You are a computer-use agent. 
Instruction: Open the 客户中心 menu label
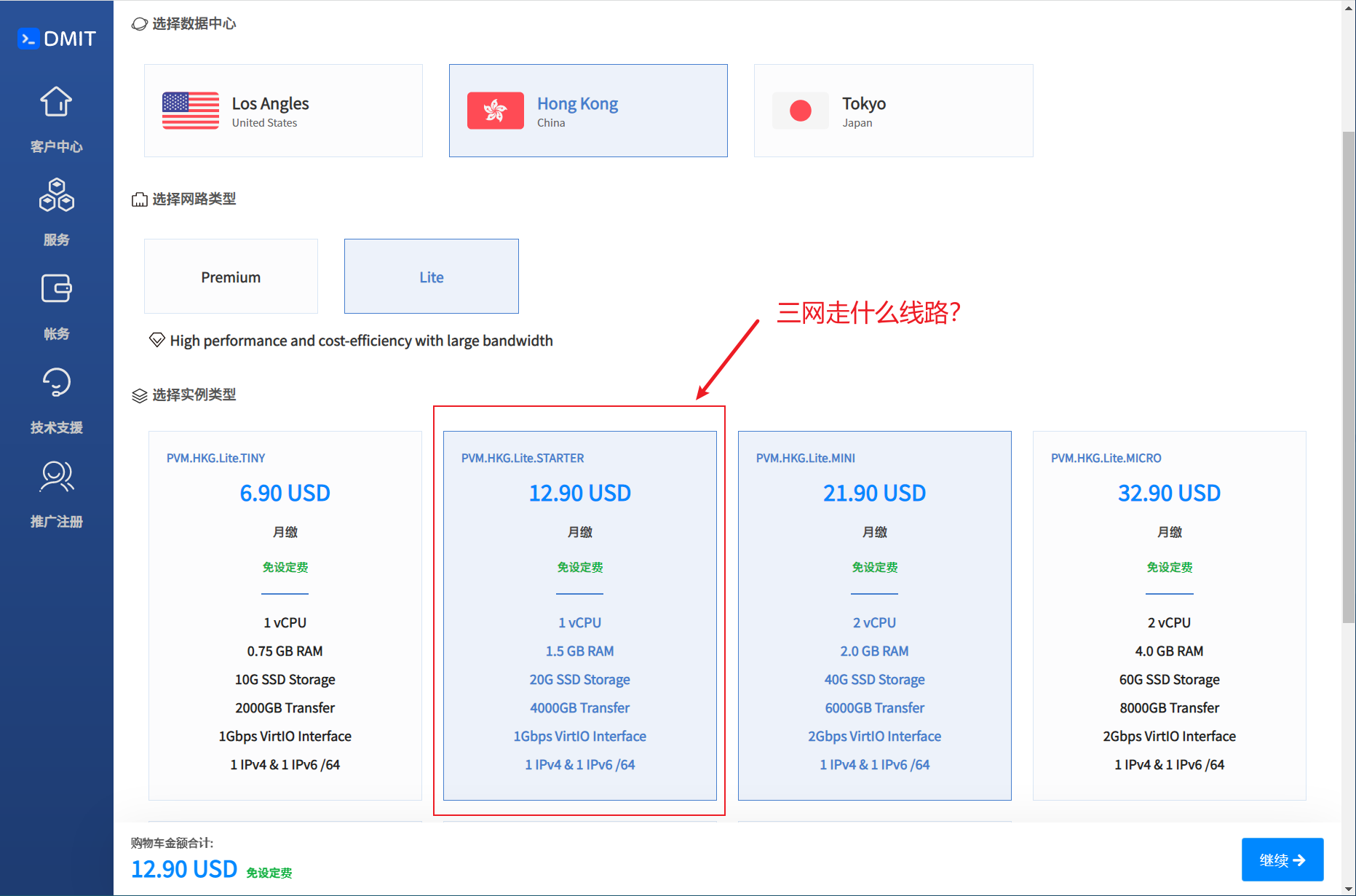pos(56,146)
